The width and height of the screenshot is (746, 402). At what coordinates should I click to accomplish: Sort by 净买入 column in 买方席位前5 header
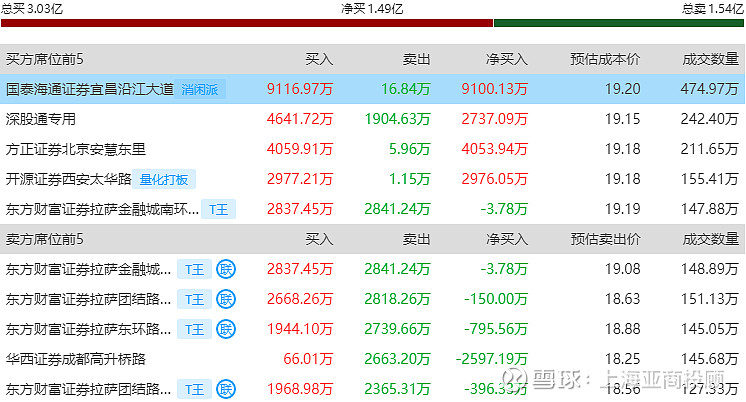[507, 59]
